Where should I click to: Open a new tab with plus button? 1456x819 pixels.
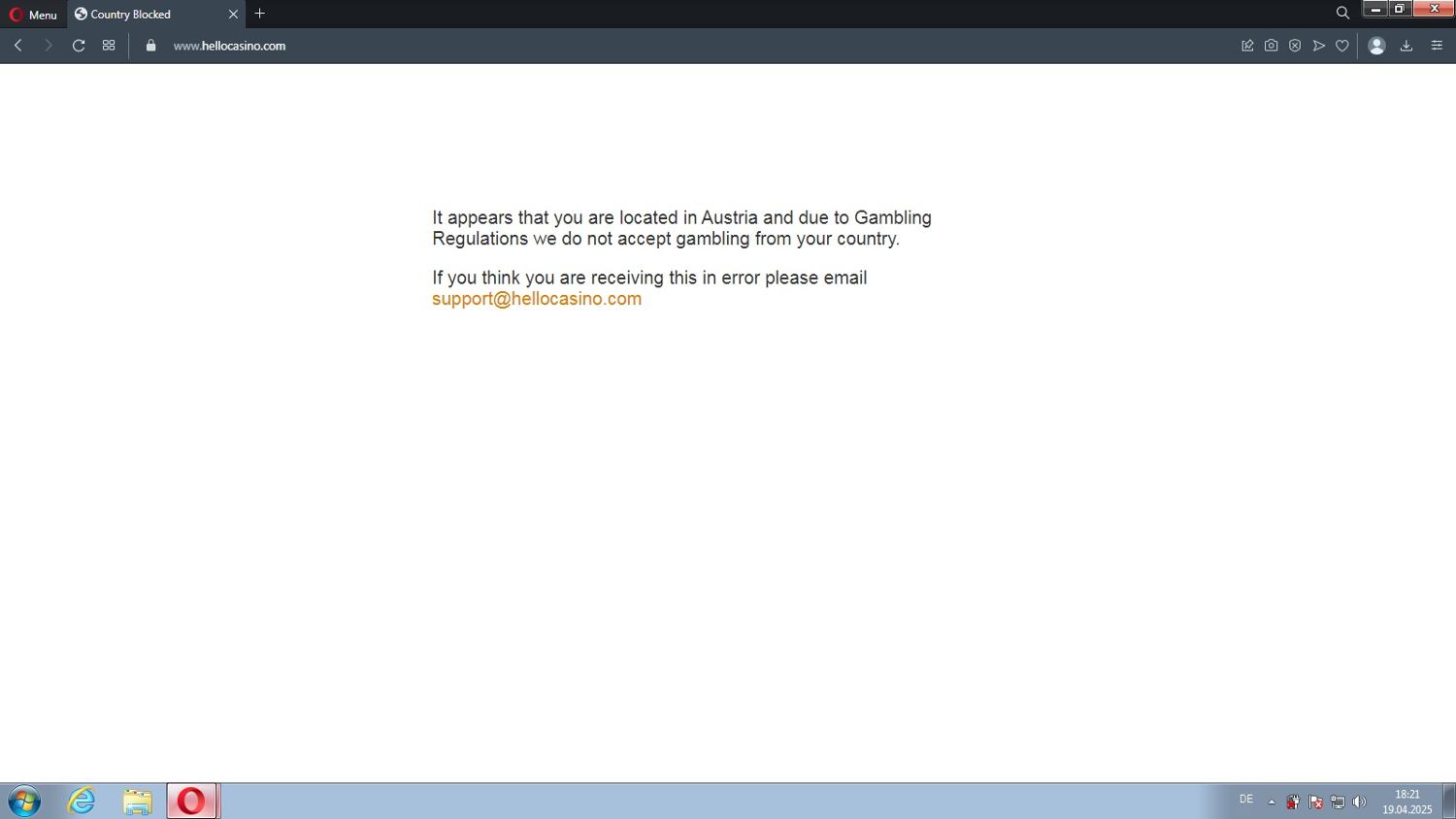[259, 14]
